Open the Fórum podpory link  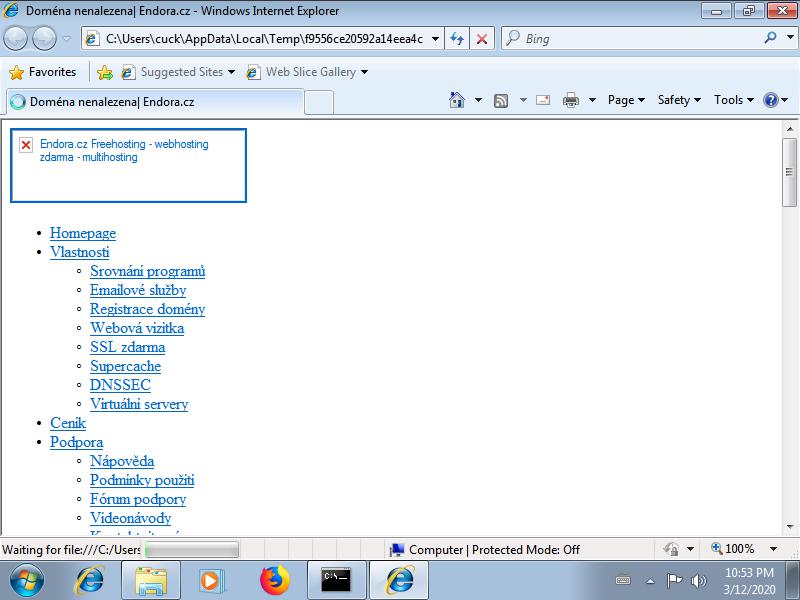pyautogui.click(x=138, y=499)
